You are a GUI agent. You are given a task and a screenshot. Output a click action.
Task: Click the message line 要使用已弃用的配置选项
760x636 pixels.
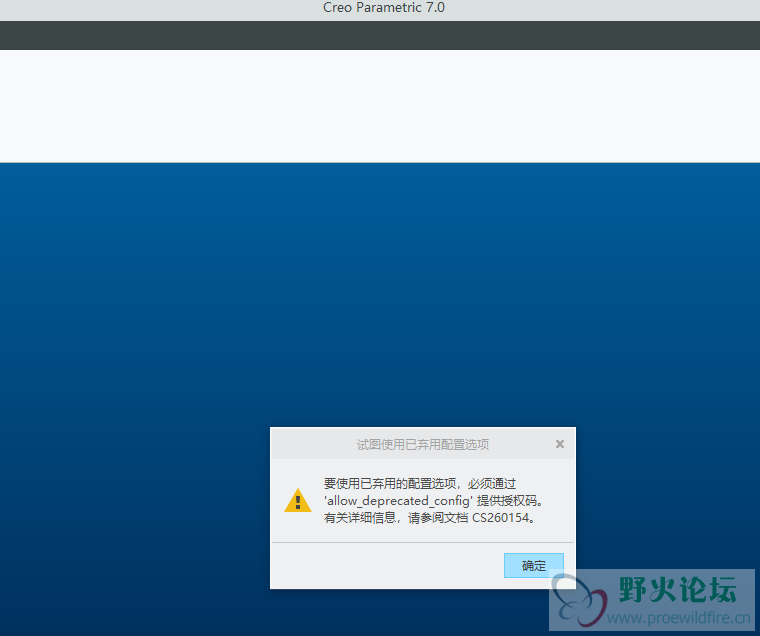(420, 484)
